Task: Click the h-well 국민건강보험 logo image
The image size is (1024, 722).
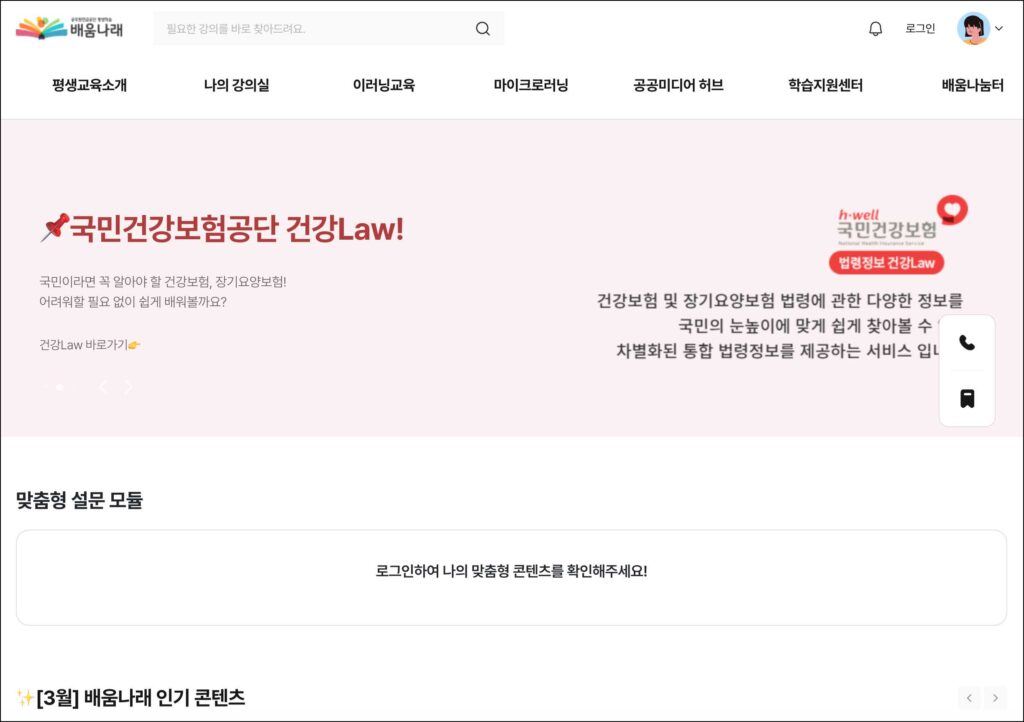Action: coord(901,221)
